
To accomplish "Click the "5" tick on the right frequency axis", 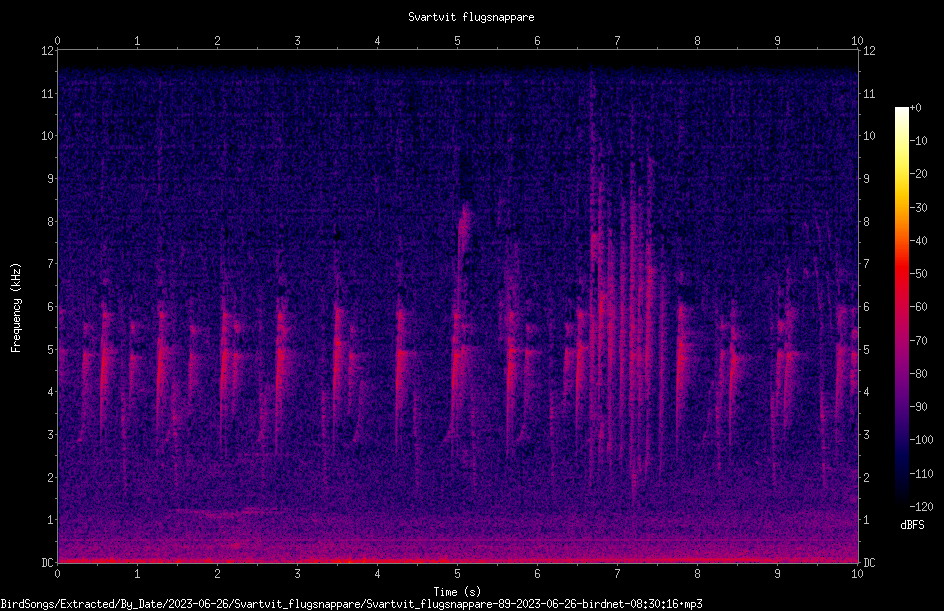I will pyautogui.click(x=866, y=349).
